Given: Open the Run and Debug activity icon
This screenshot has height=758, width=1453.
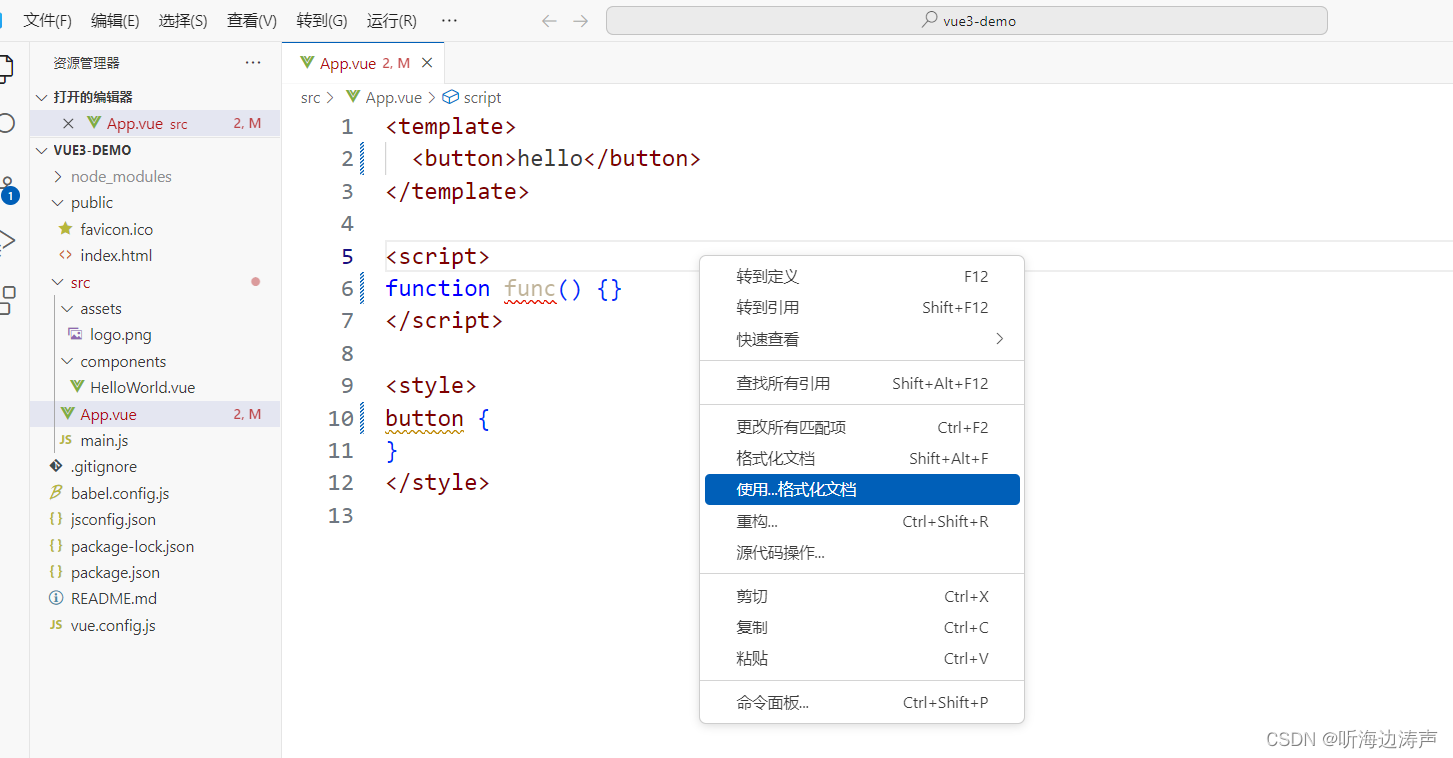Looking at the screenshot, I should [x=7, y=241].
